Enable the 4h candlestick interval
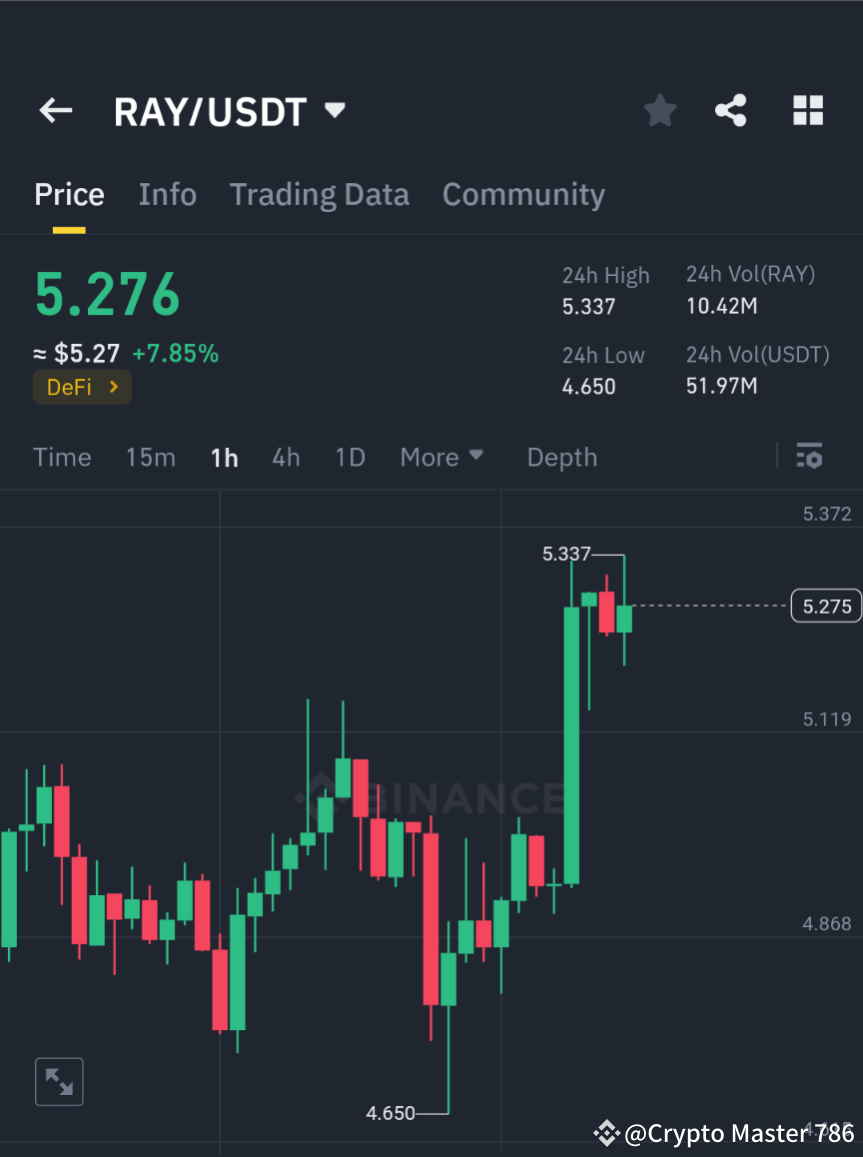The width and height of the screenshot is (863, 1157). pyautogui.click(x=286, y=456)
